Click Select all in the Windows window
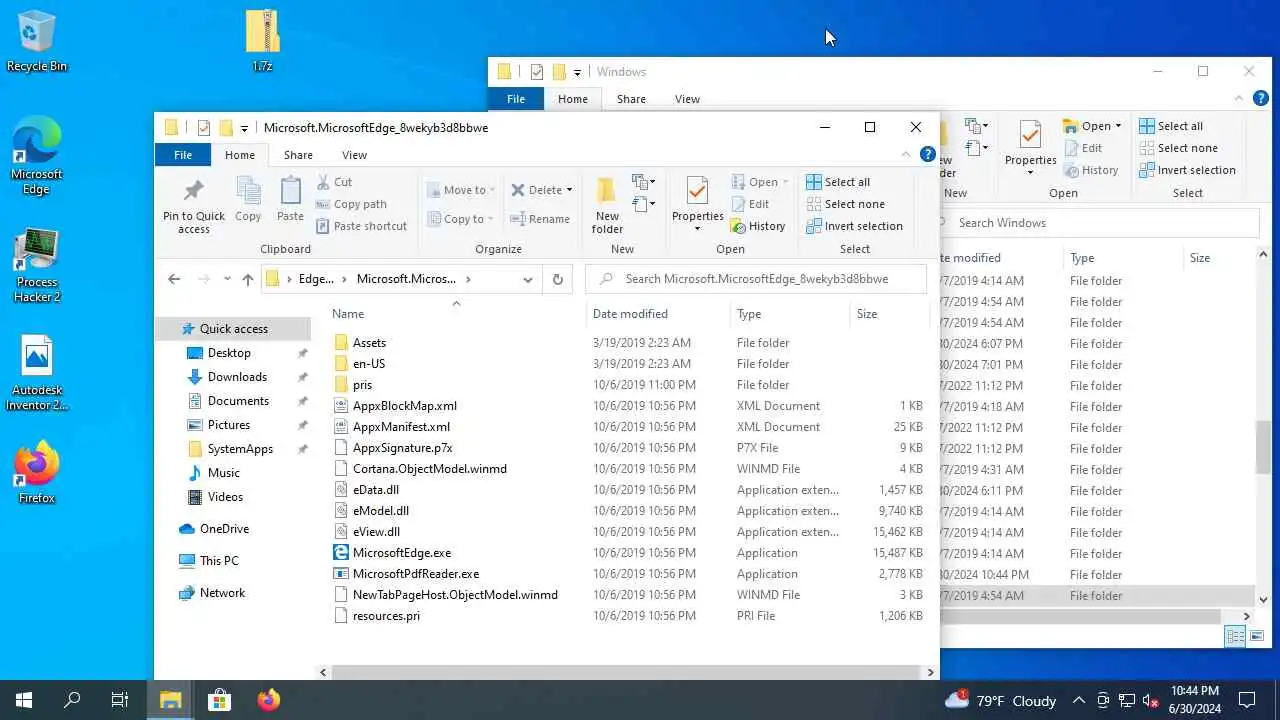1280x720 pixels. [1171, 126]
